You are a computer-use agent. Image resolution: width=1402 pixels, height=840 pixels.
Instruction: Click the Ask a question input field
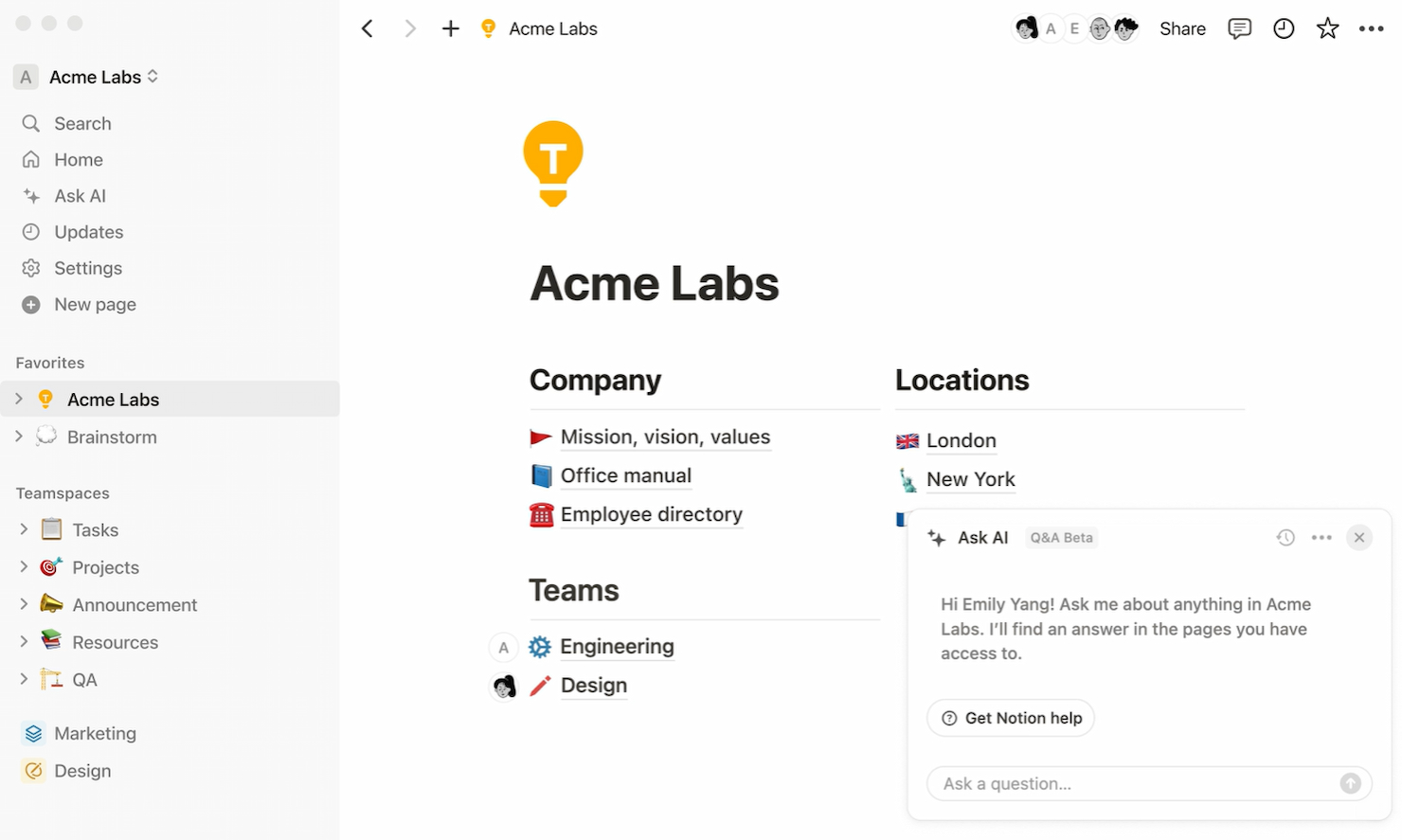1149,783
